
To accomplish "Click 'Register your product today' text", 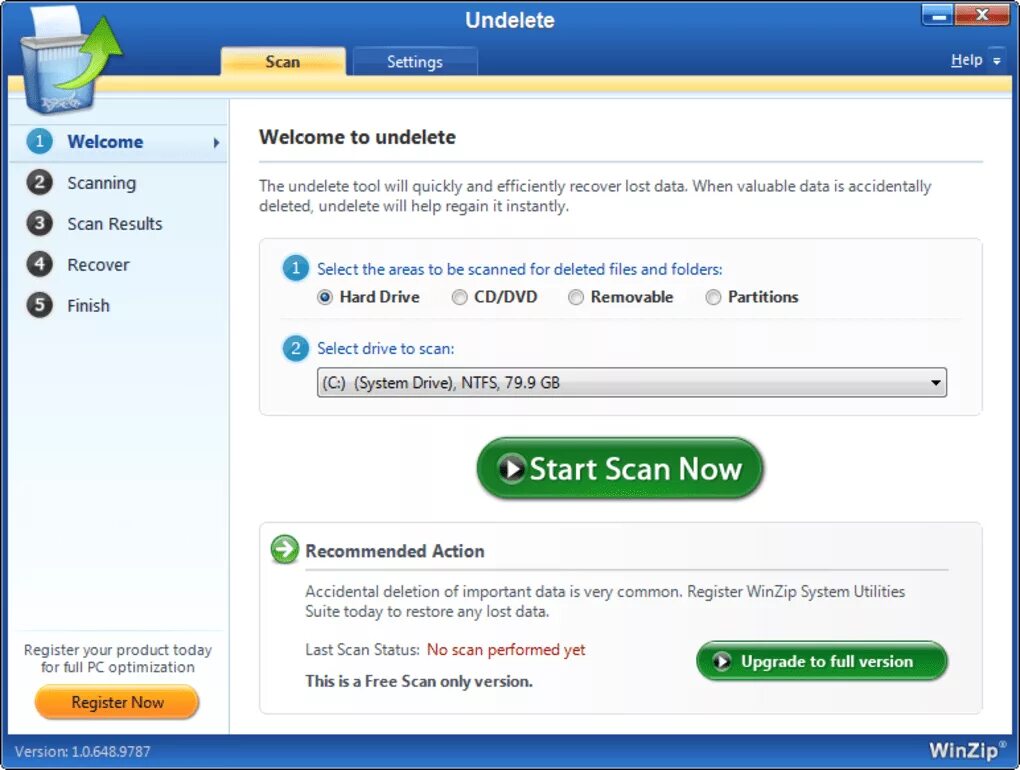I will coord(118,650).
